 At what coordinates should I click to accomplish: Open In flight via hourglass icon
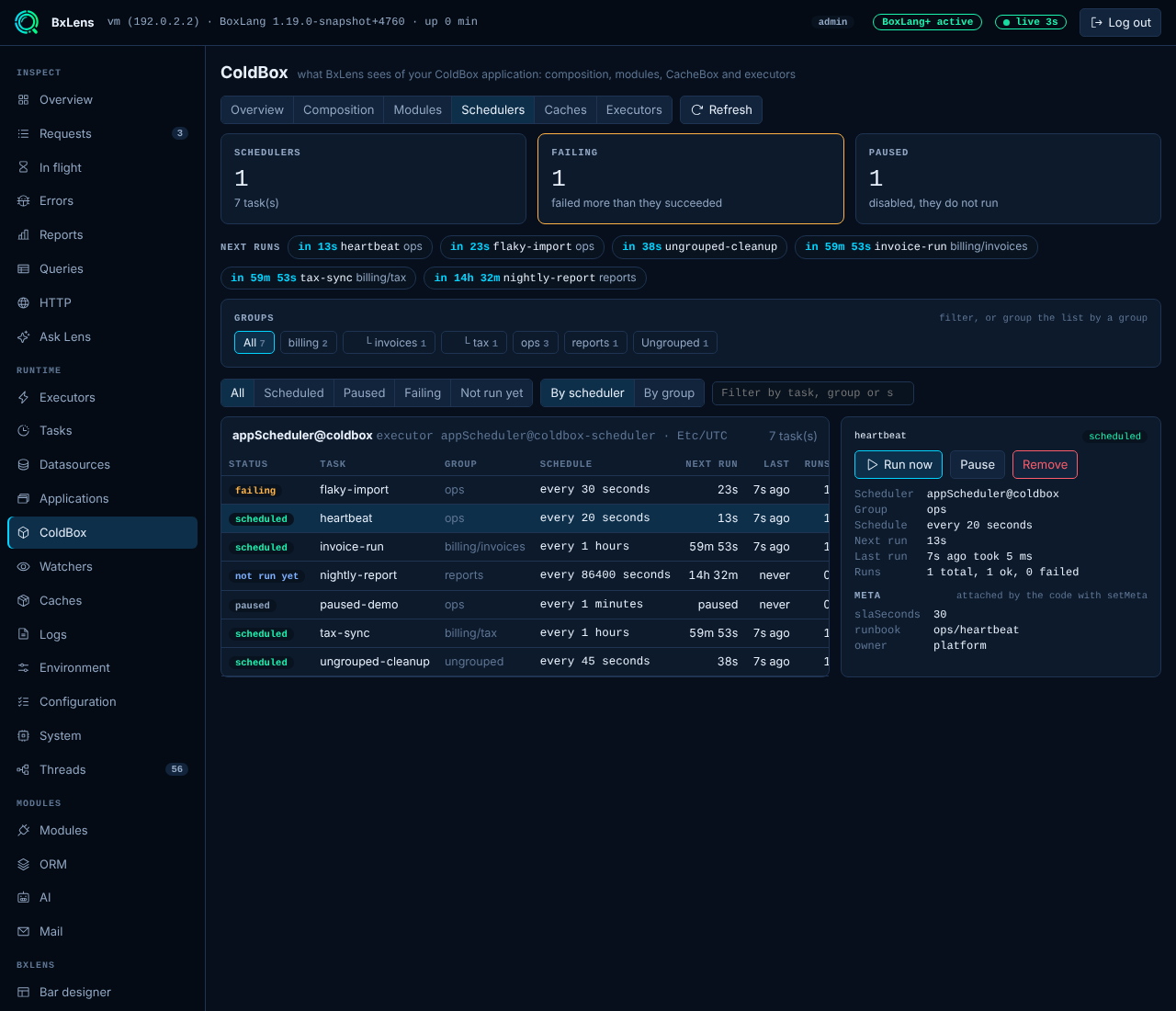click(x=24, y=167)
